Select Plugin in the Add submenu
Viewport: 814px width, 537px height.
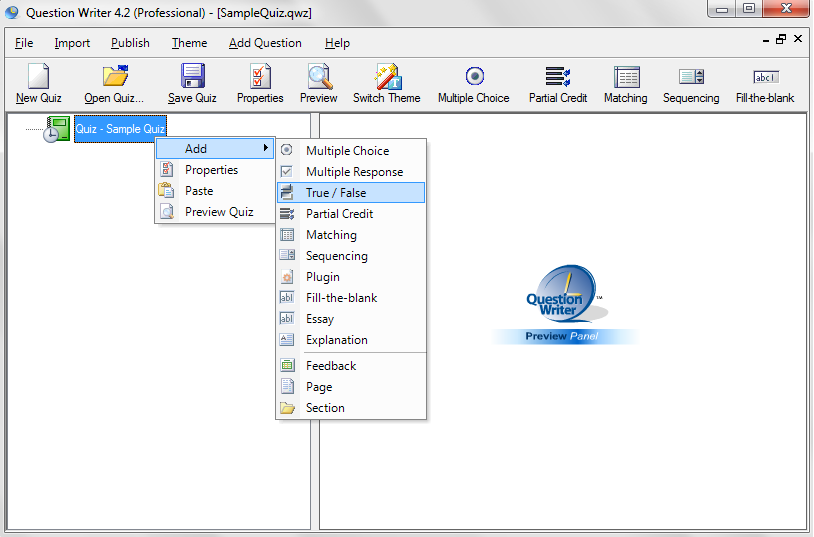pos(351,277)
